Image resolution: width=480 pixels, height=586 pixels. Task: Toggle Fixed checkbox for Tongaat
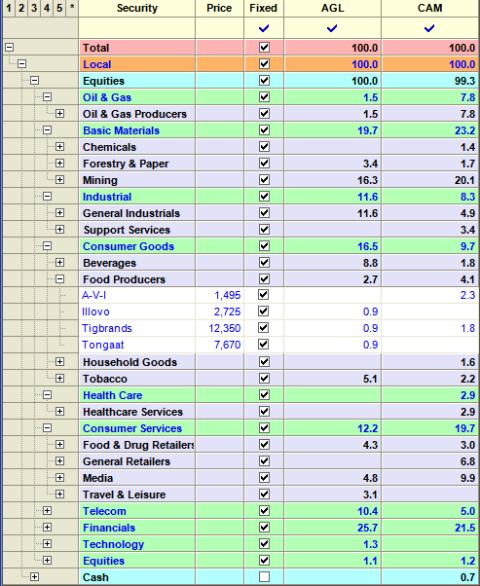coord(264,344)
